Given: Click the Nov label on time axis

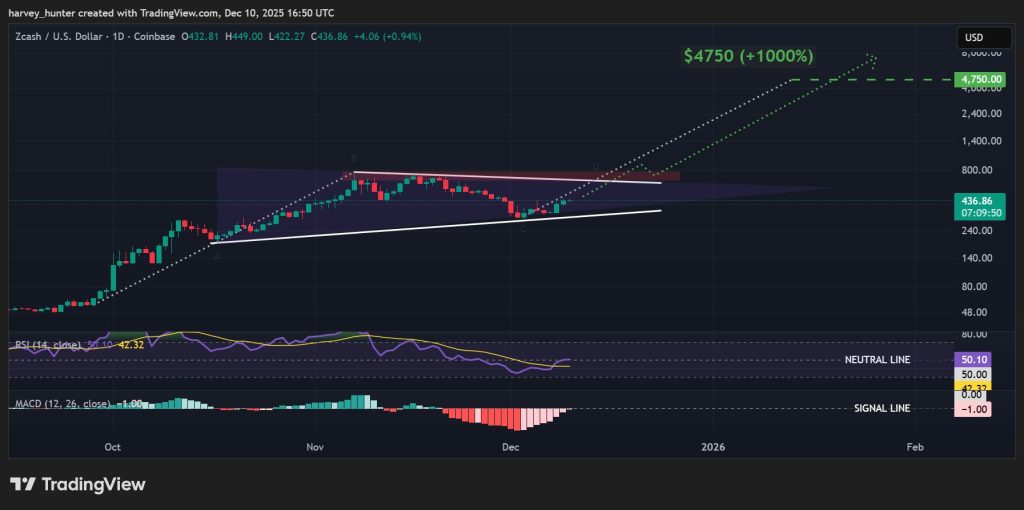Looking at the screenshot, I should [x=315, y=446].
